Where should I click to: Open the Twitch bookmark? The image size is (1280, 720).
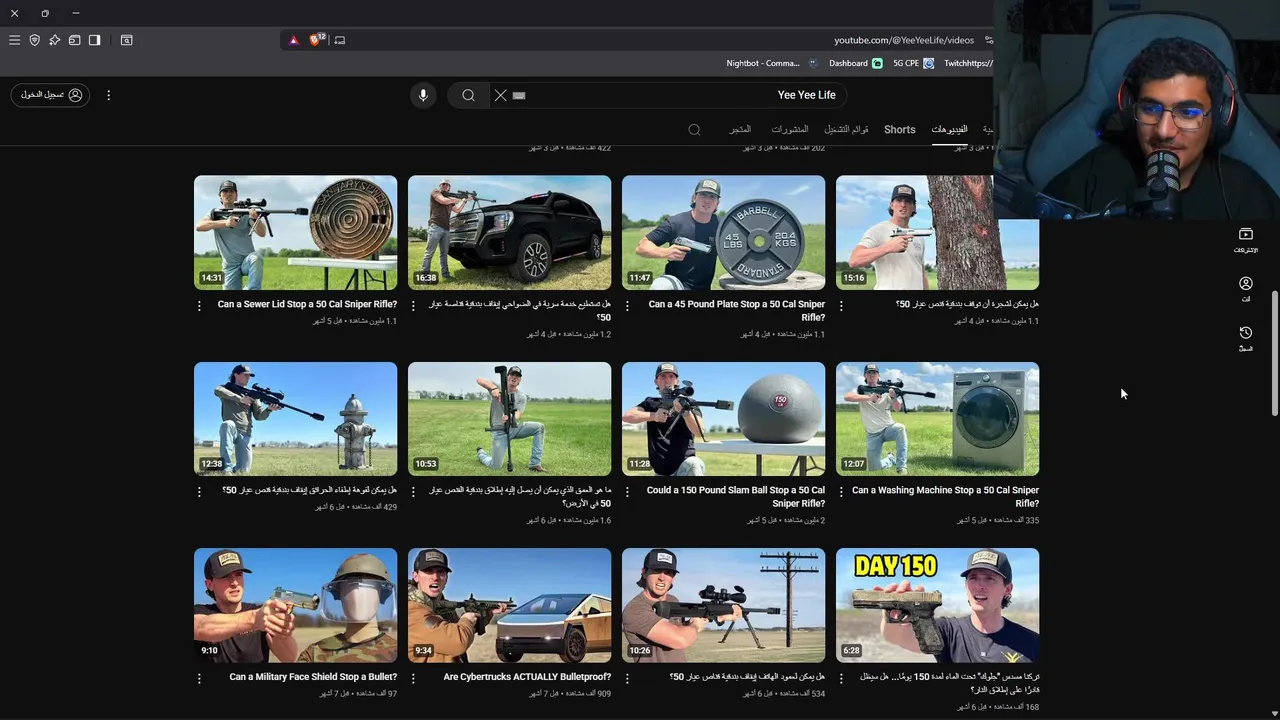[x=968, y=63]
